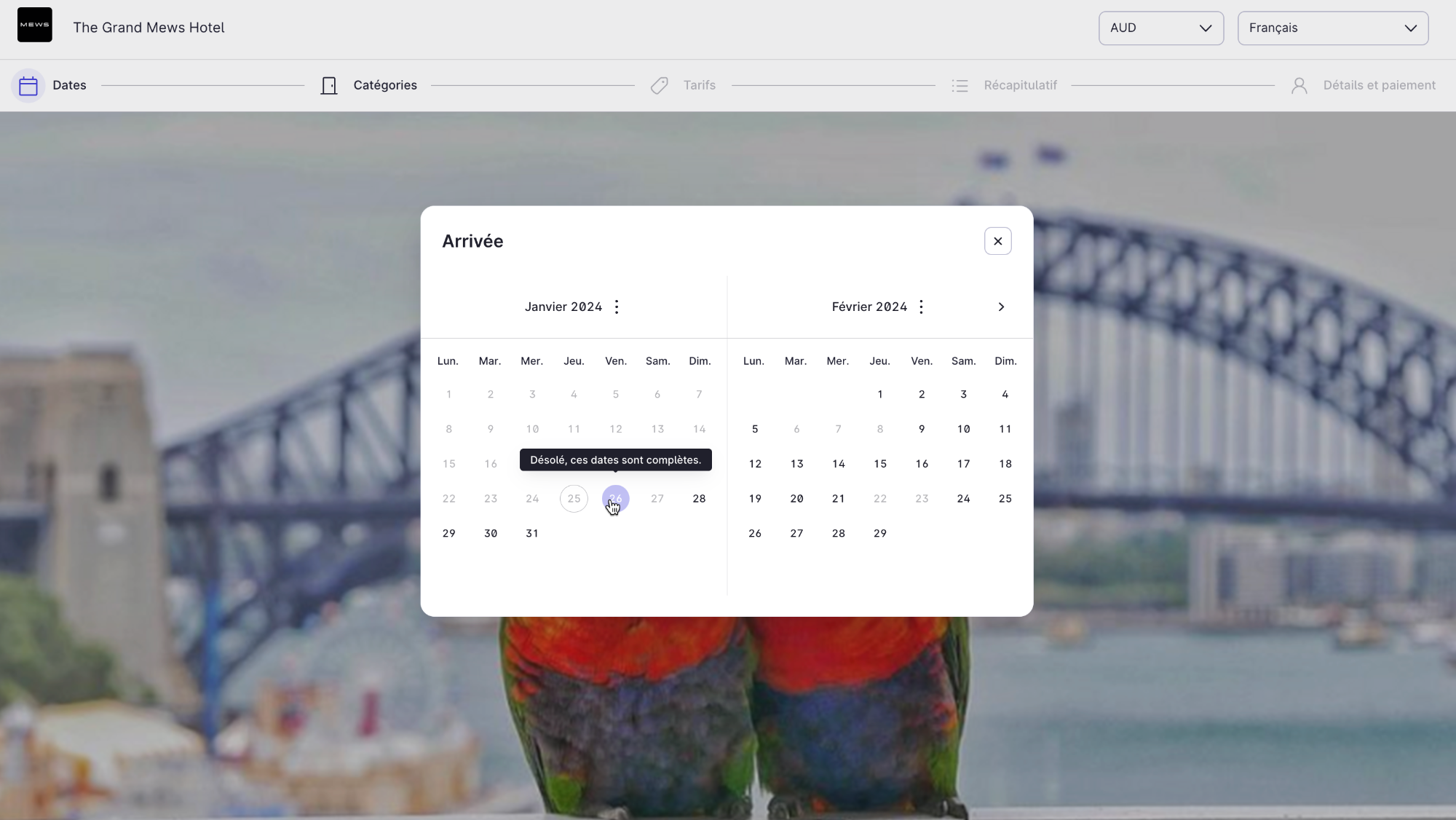
Task: Select February 11 as arrival
Action: point(1005,429)
